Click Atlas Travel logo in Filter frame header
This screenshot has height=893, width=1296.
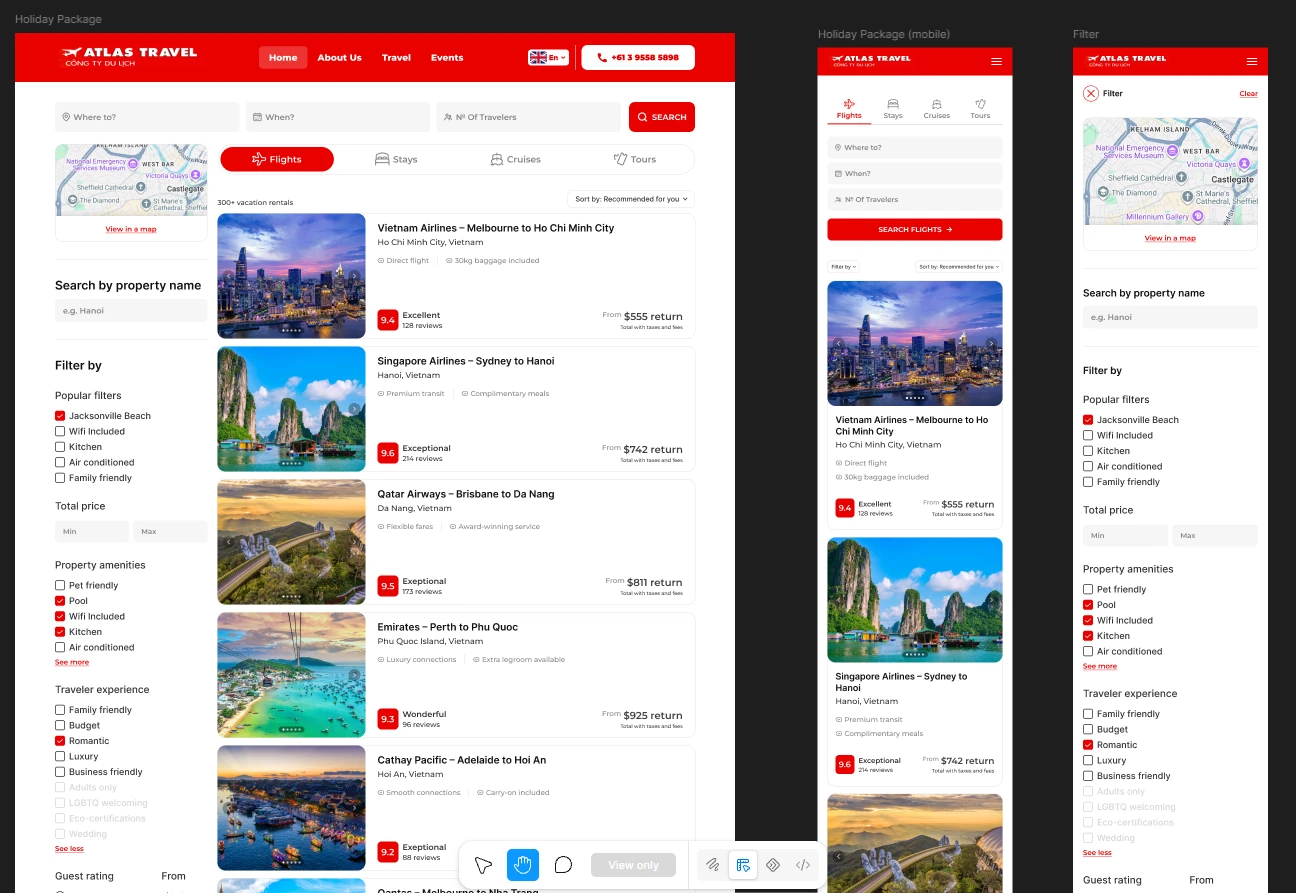(1126, 60)
